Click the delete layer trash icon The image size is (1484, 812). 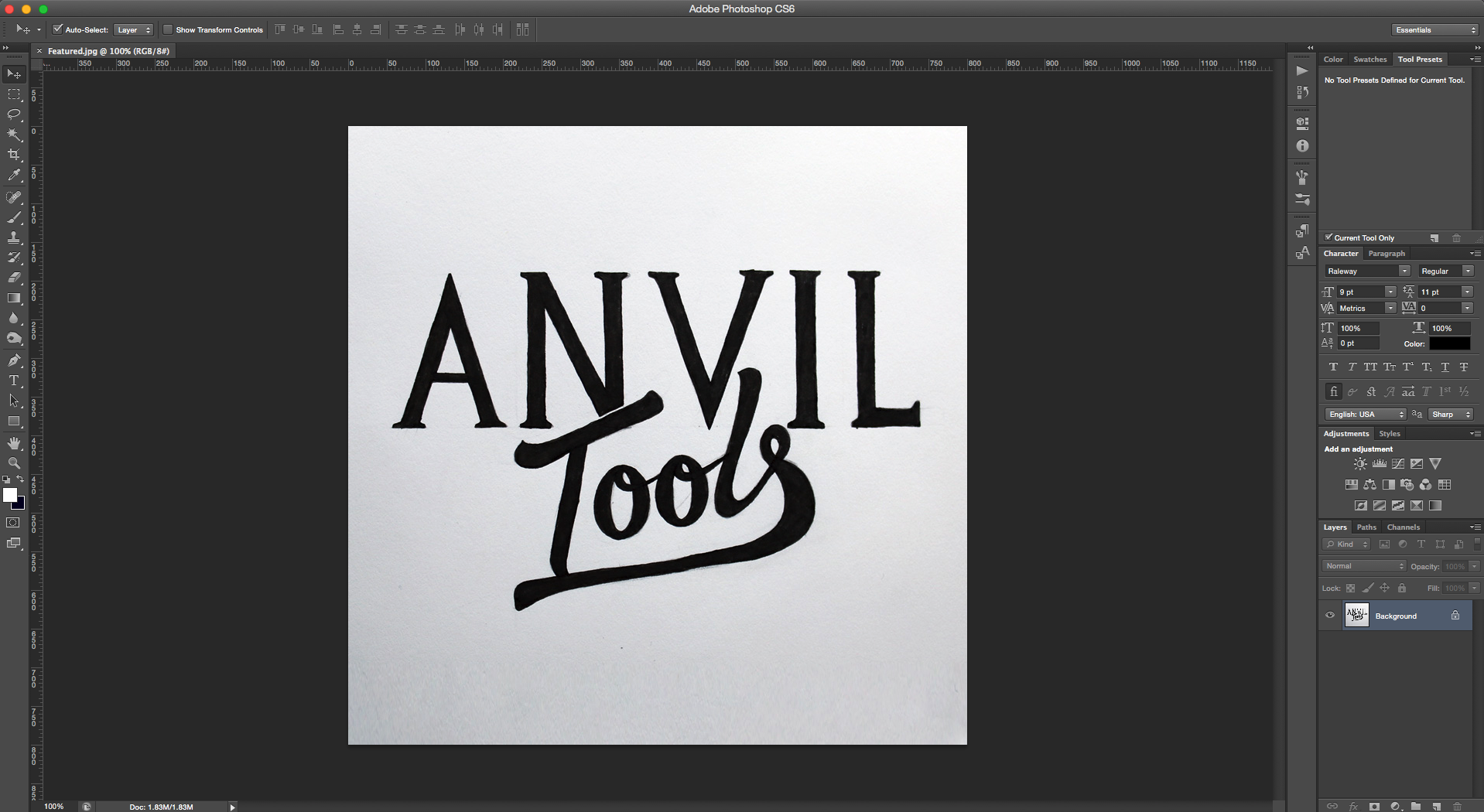click(1457, 806)
